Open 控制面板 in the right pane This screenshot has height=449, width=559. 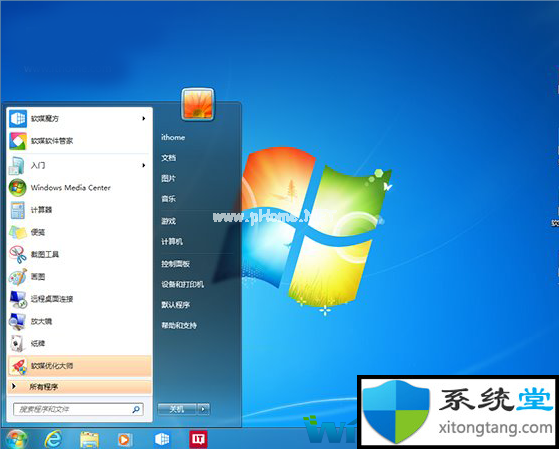tap(175, 264)
